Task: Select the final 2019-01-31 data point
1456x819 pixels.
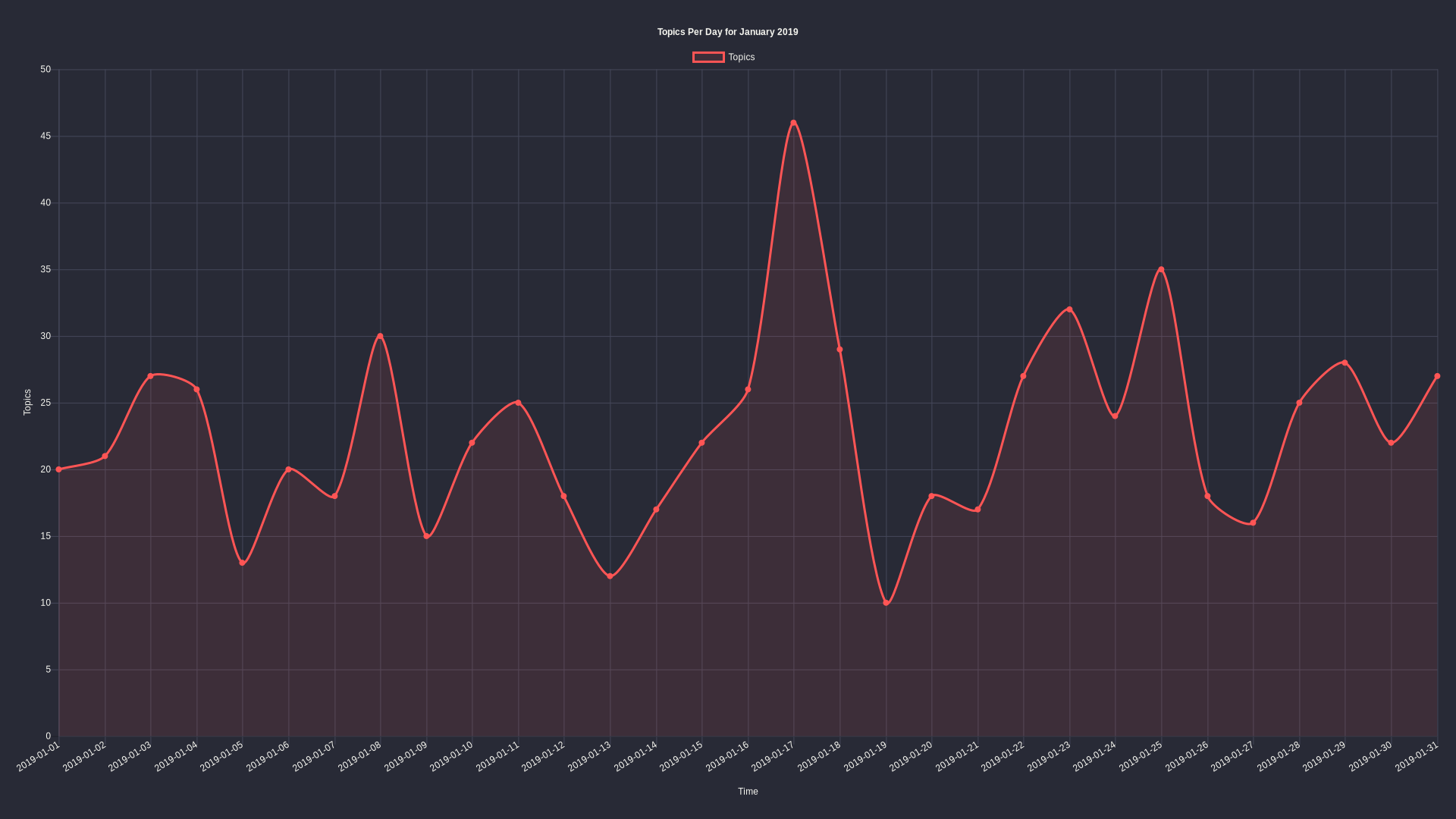Action: (x=1437, y=376)
